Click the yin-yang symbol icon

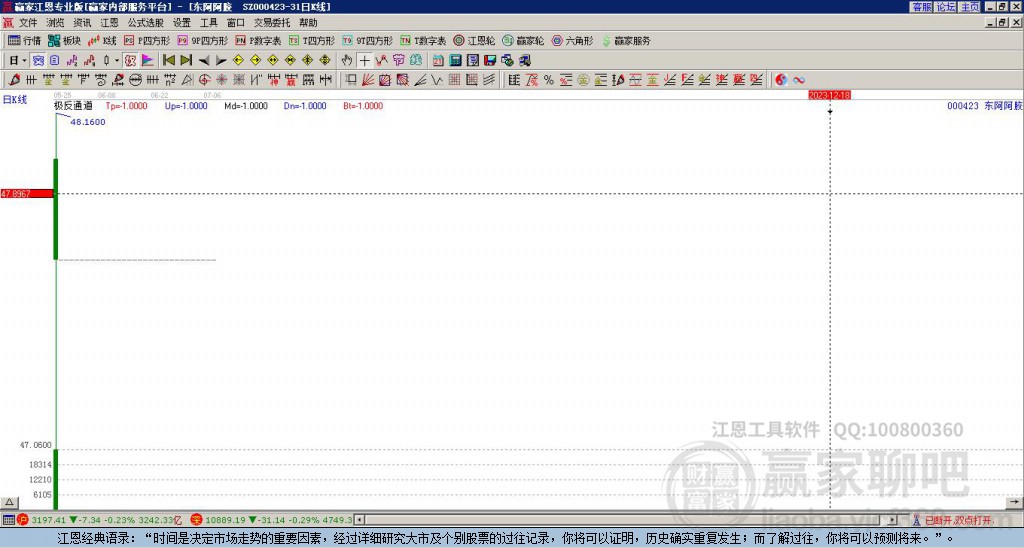click(x=781, y=80)
